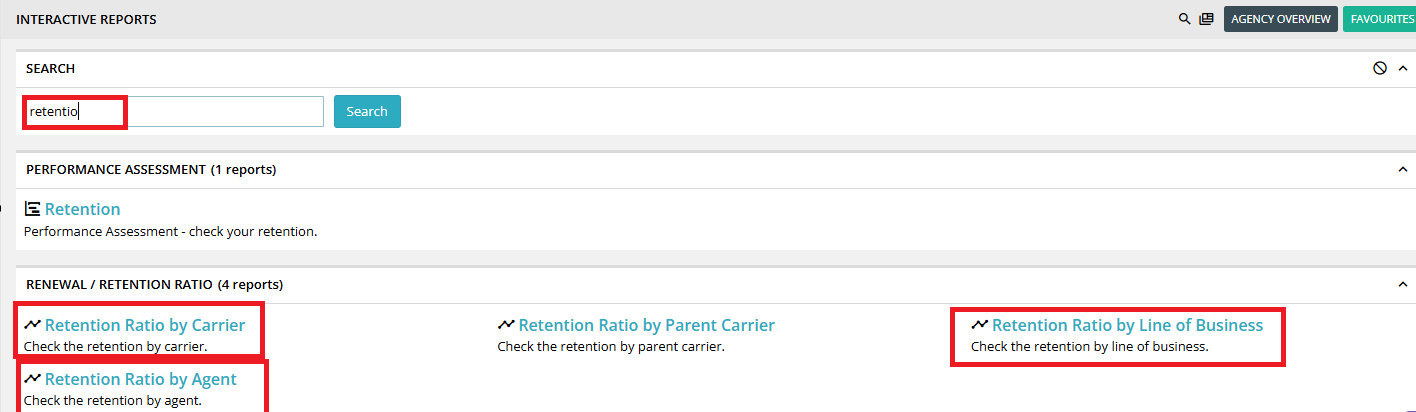Click the magnifier icon in the header
This screenshot has width=1416, height=412.
click(1185, 19)
